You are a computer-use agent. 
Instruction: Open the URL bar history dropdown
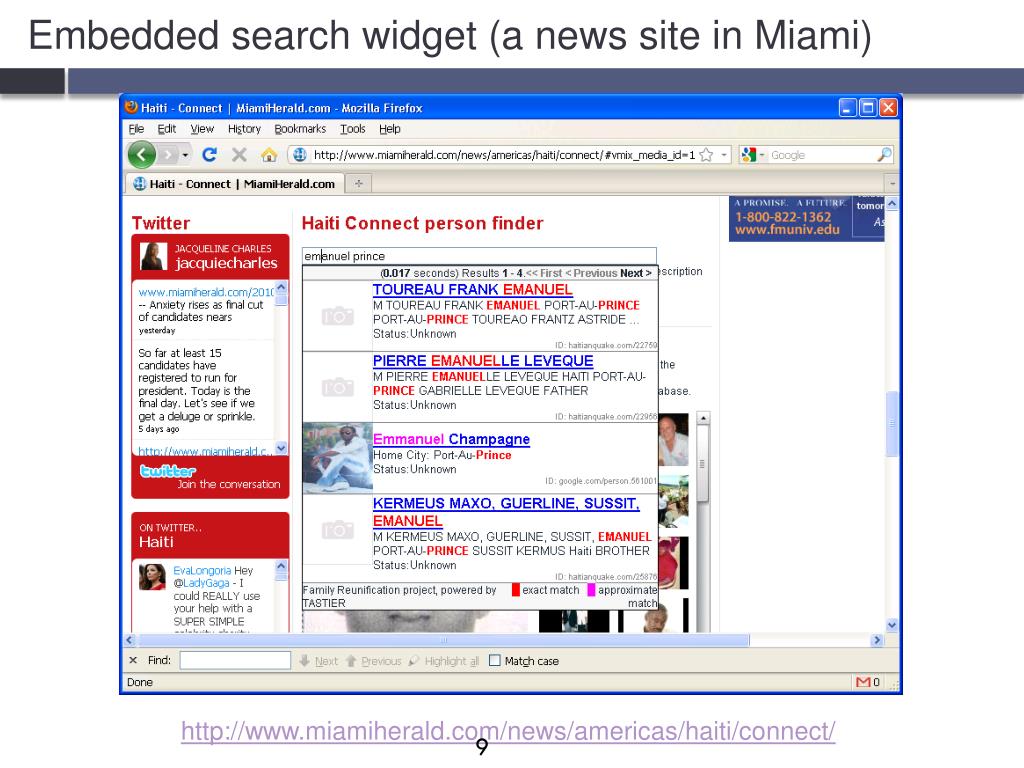(x=724, y=155)
